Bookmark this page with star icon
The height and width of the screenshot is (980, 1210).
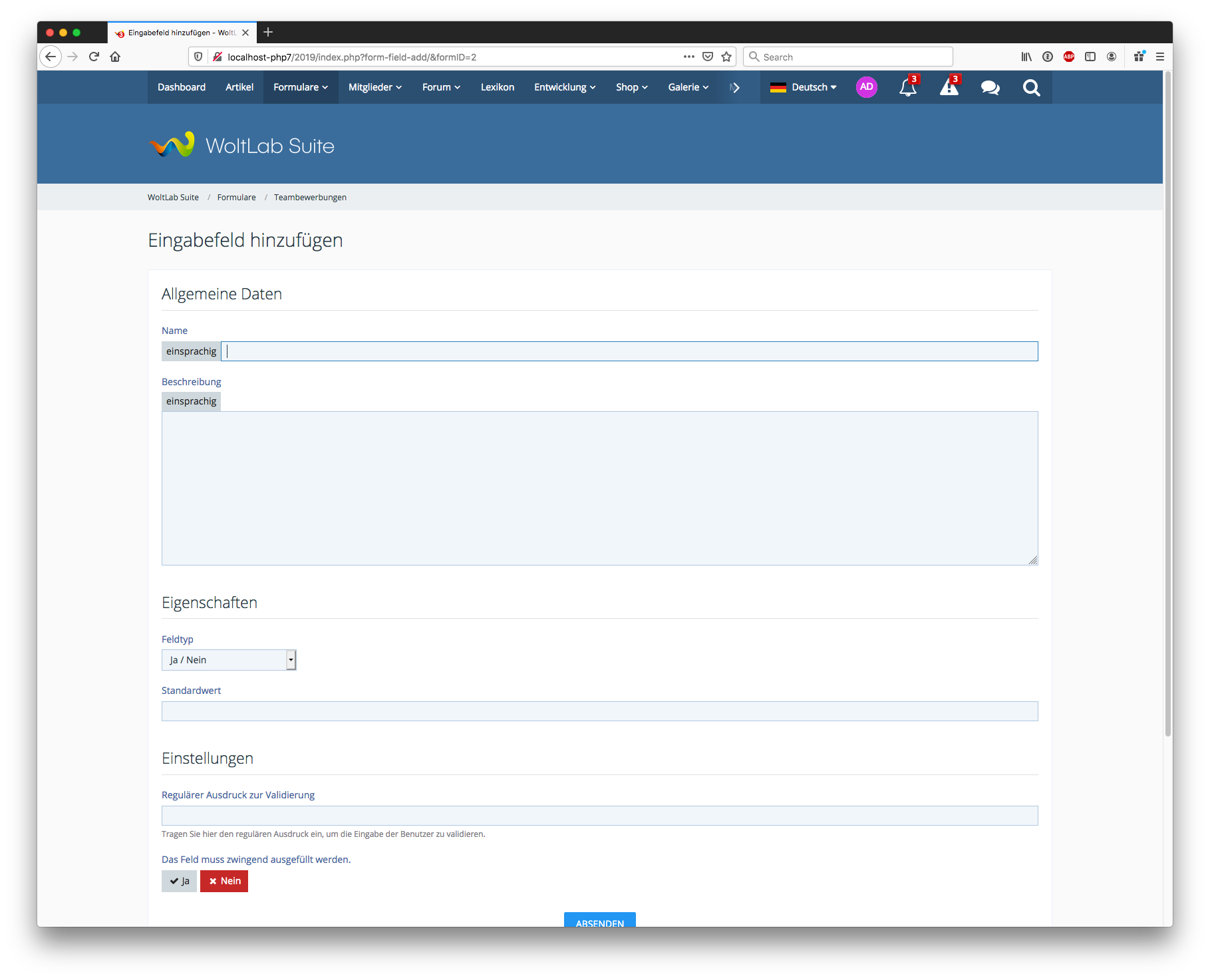726,57
